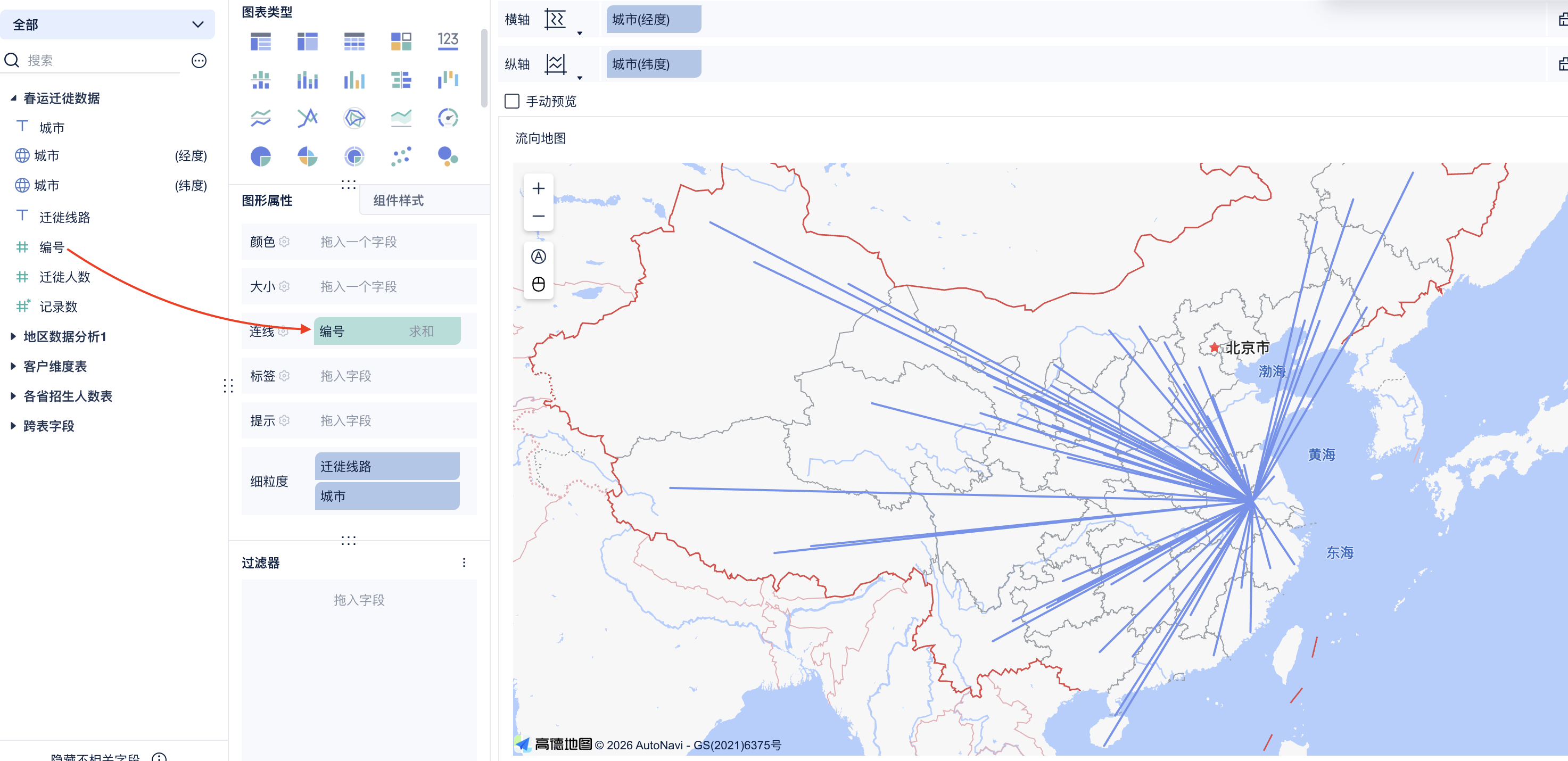
Task: Expand the 地区数据分析1 tree node
Action: 13,337
